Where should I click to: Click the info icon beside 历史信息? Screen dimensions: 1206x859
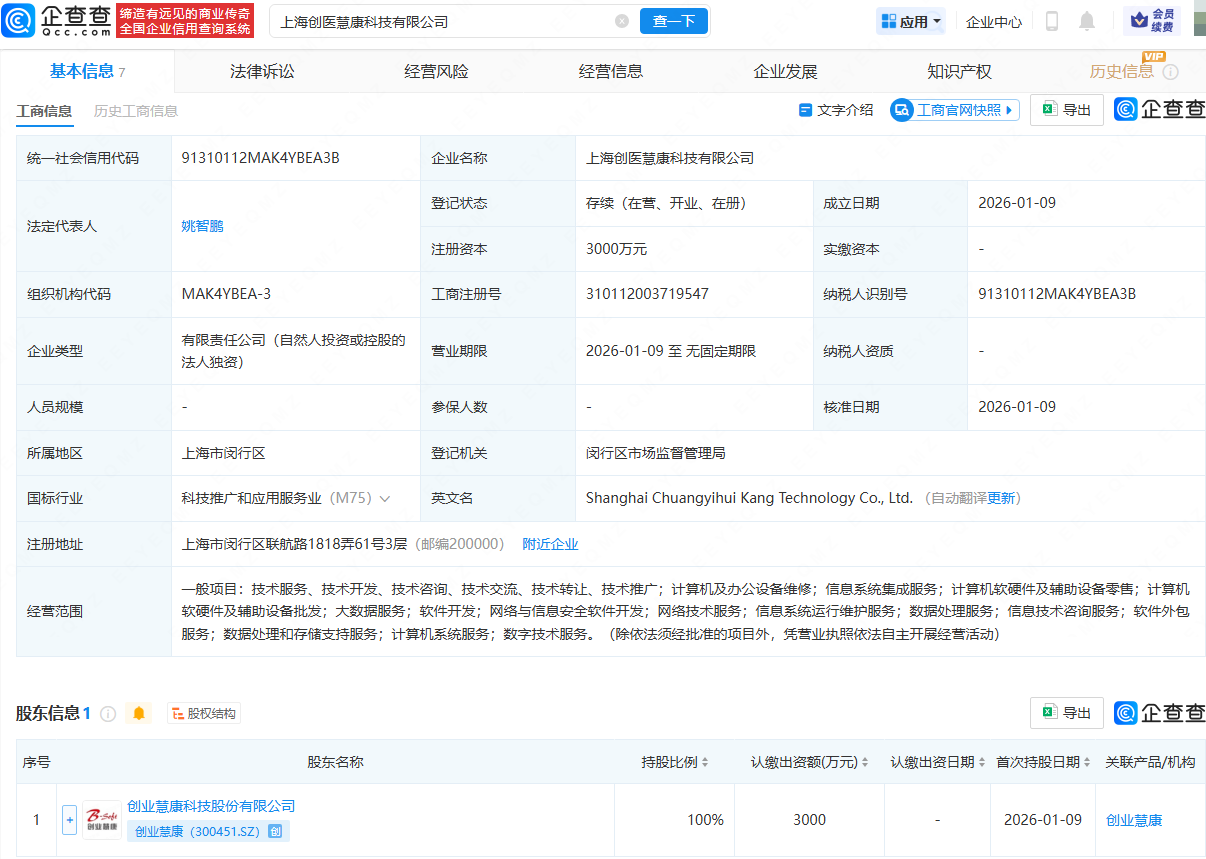click(1171, 72)
